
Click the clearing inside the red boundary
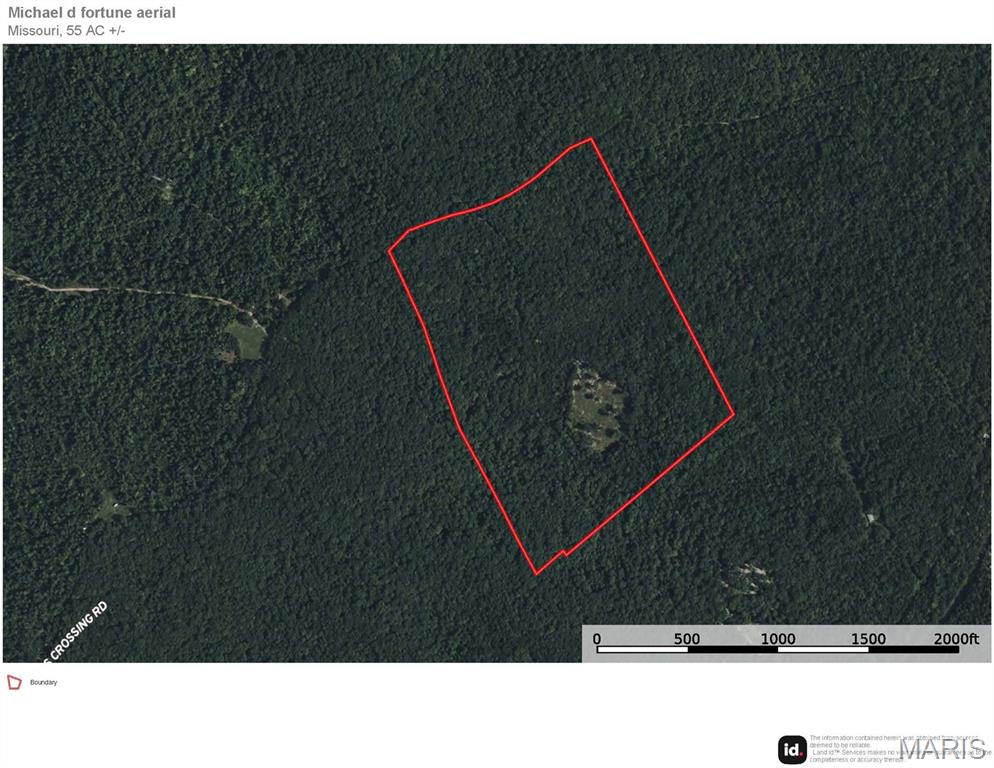coord(596,408)
